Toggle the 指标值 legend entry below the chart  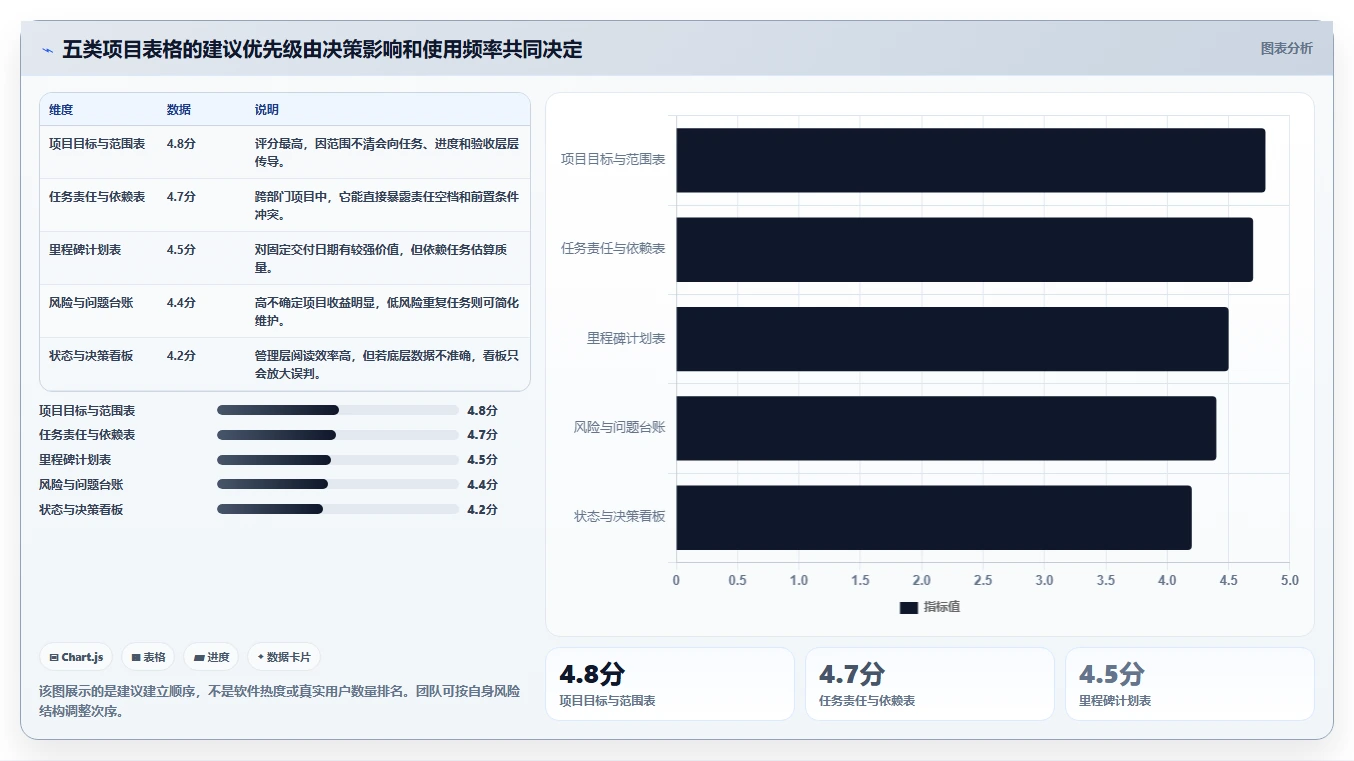tap(930, 607)
